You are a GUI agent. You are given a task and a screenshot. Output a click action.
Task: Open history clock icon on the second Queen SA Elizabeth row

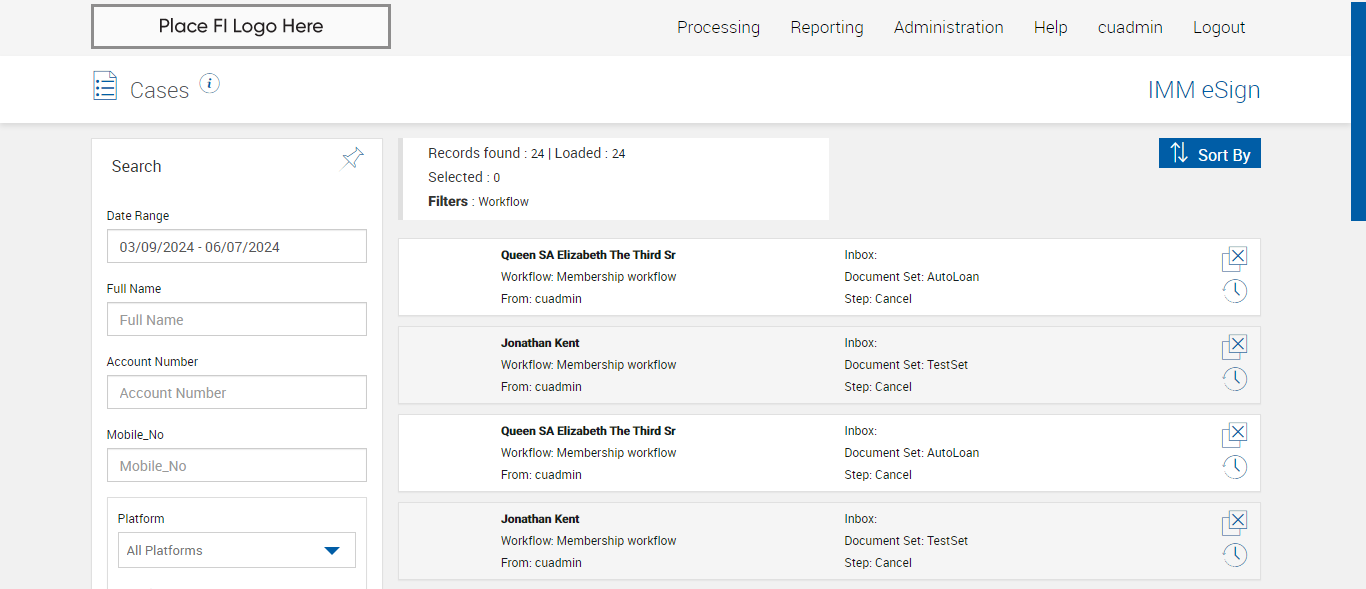pyautogui.click(x=1235, y=467)
